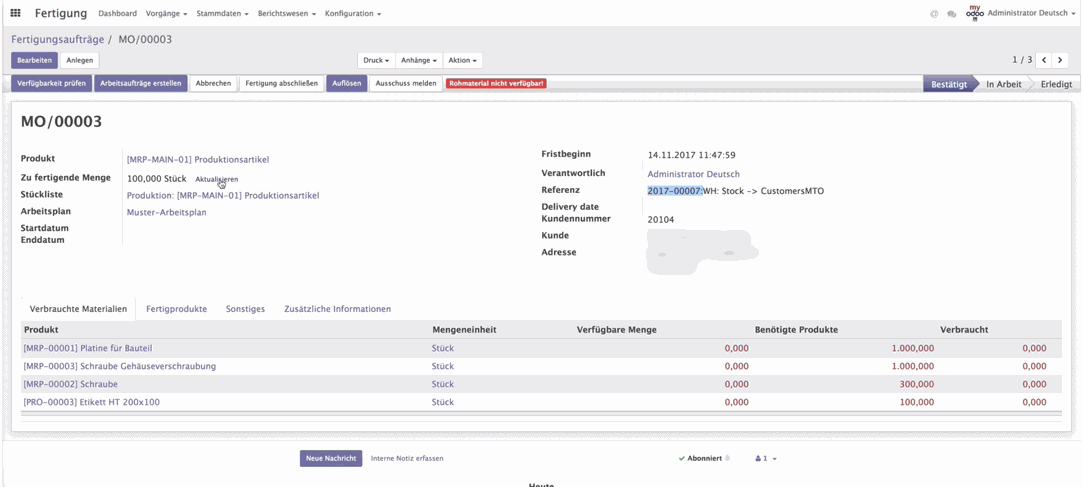Go to next record with right chevron
Image resolution: width=1083 pixels, height=487 pixels.
[x=1059, y=60]
